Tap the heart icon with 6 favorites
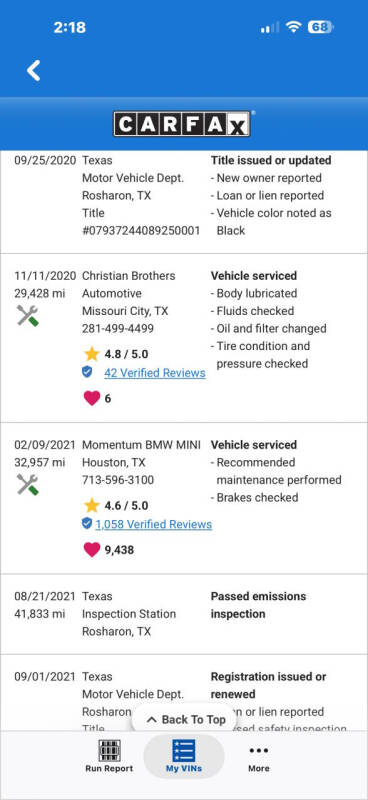 point(92,398)
